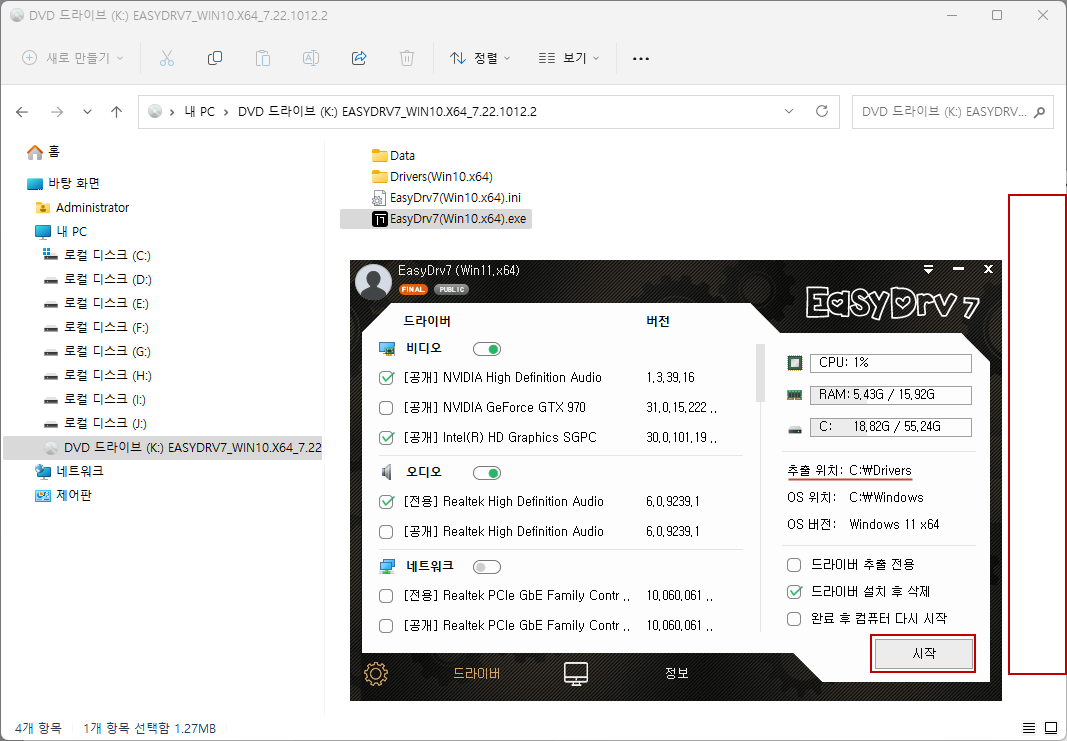Image resolution: width=1067 pixels, height=741 pixels.
Task: Refresh the Explorer address bar
Action: coord(822,111)
